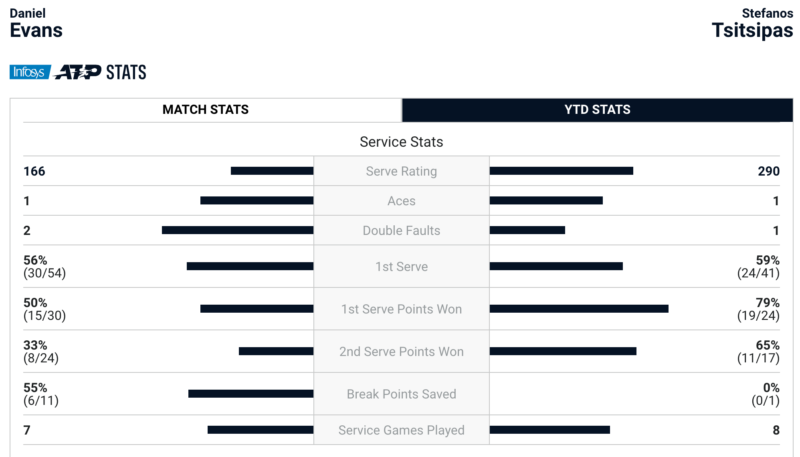This screenshot has height=457, width=800.
Task: Click the Infosys logo badge
Action: pyautogui.click(x=30, y=72)
